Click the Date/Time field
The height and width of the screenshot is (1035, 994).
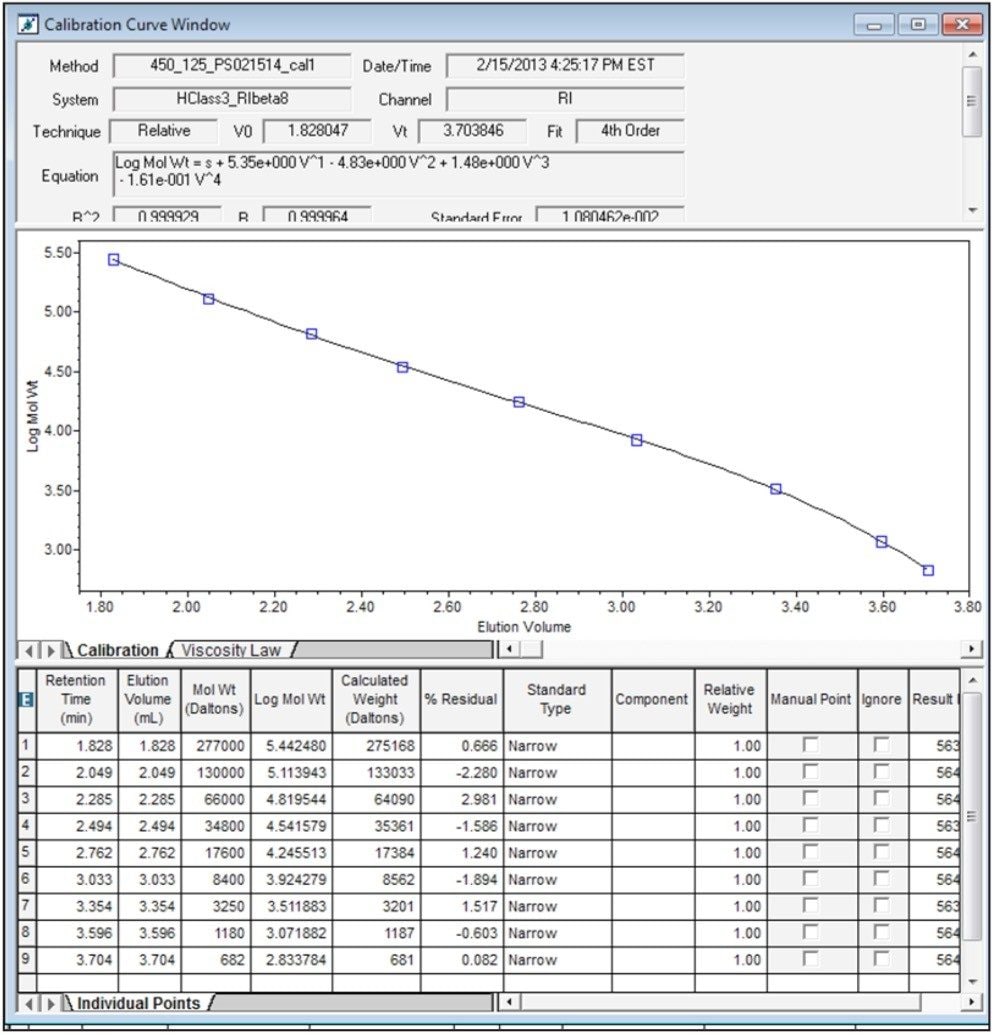[x=566, y=65]
